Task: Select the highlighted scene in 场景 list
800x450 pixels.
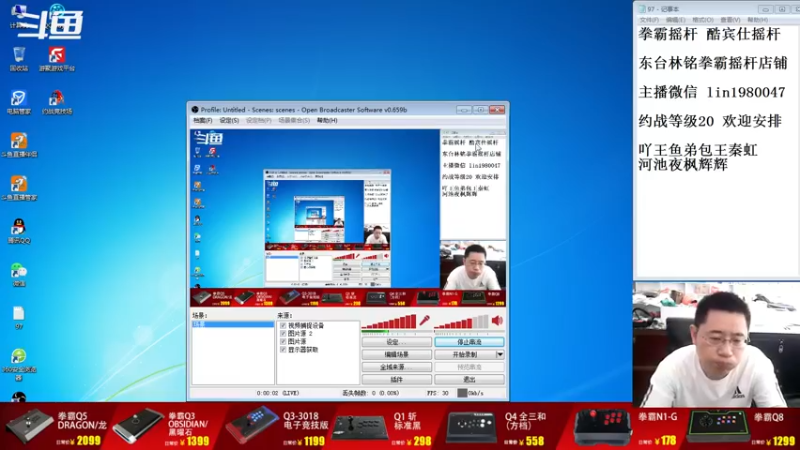Action: point(233,324)
